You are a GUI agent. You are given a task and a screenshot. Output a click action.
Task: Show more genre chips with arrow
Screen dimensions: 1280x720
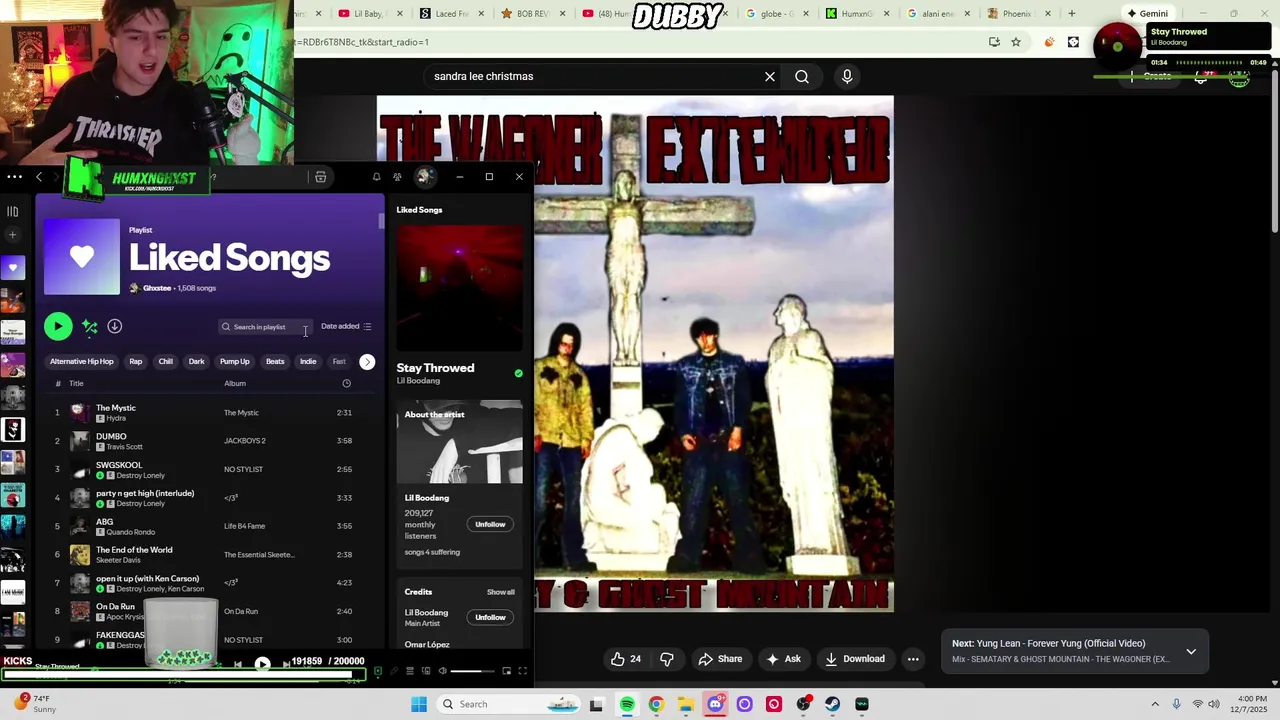tap(367, 362)
